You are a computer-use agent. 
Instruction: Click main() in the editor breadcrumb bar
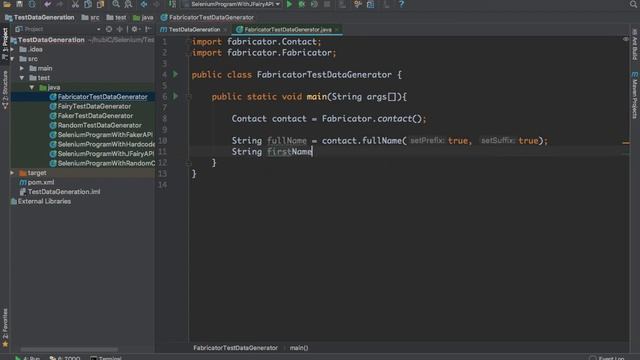(x=299, y=348)
